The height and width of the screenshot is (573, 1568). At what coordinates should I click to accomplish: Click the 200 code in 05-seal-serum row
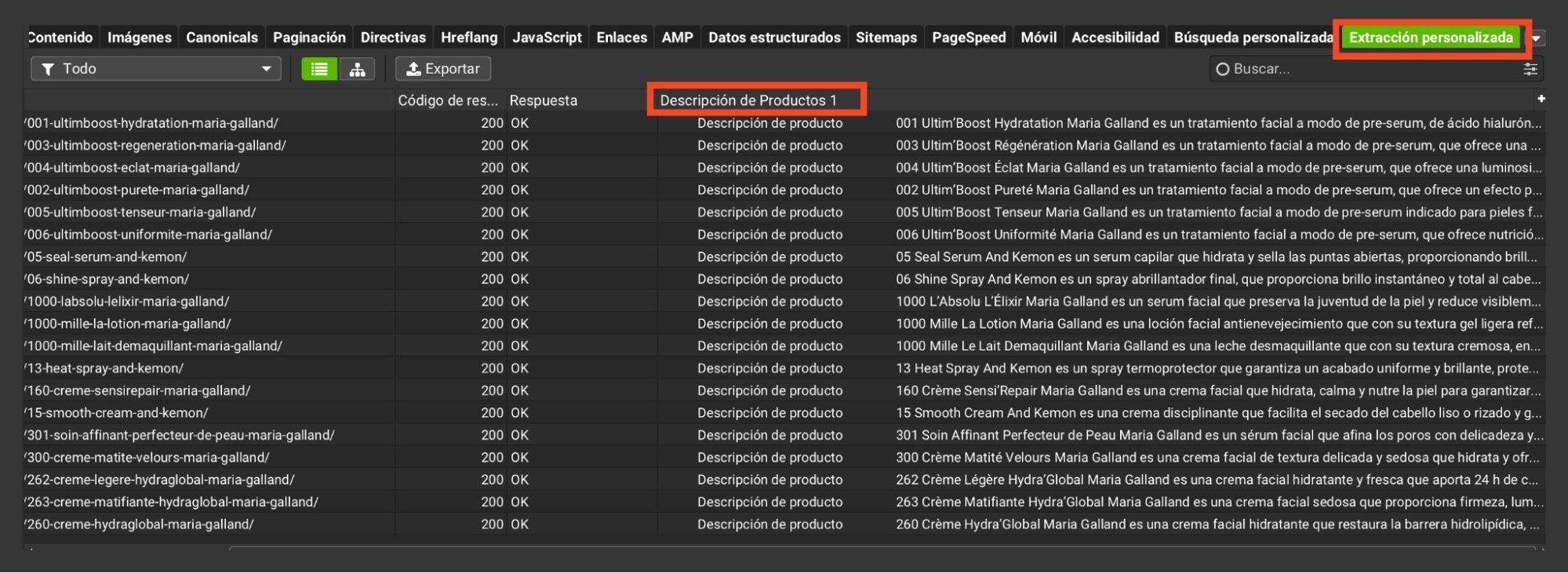(x=492, y=256)
